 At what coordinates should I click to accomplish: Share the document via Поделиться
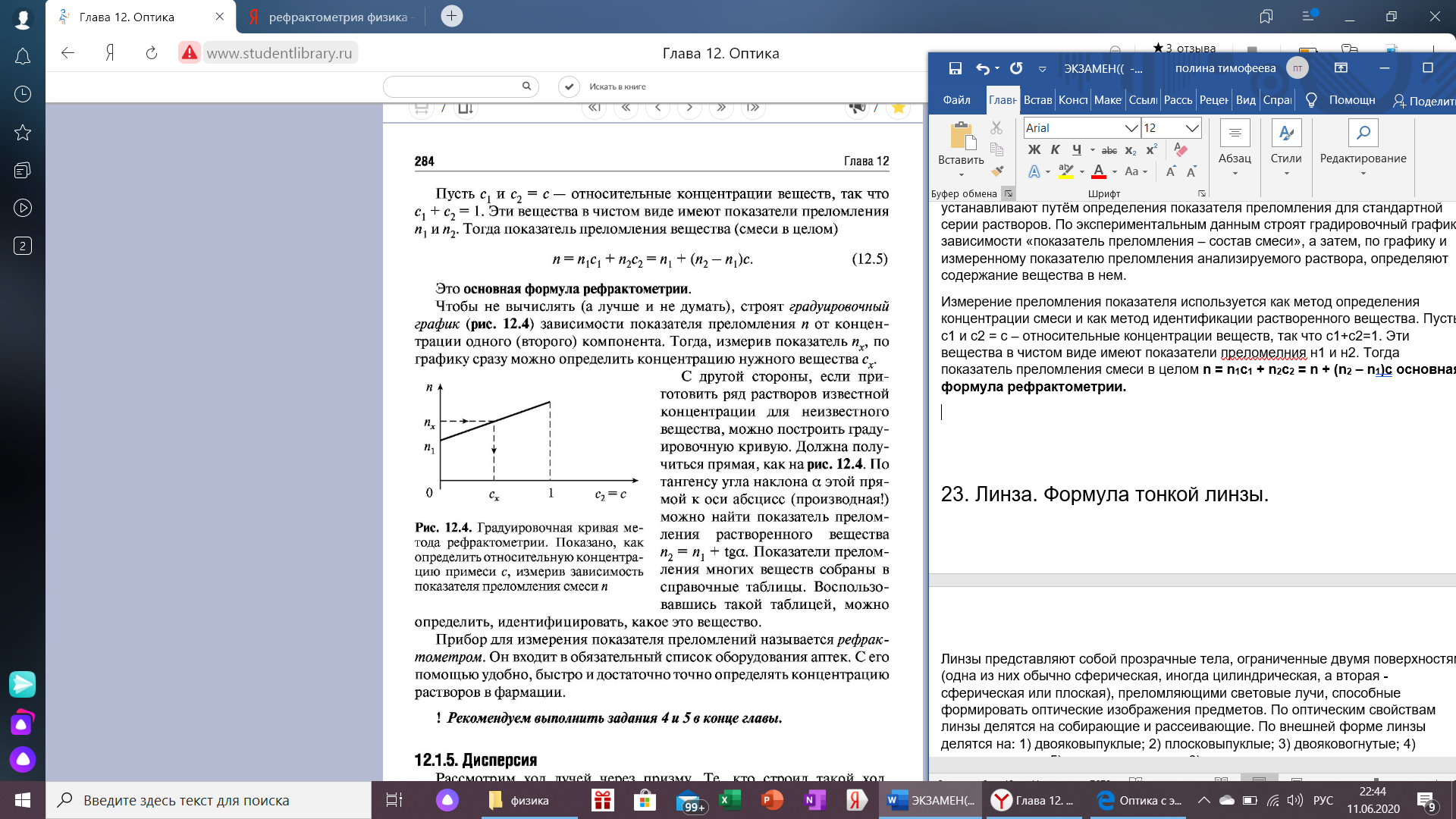pos(1424,101)
